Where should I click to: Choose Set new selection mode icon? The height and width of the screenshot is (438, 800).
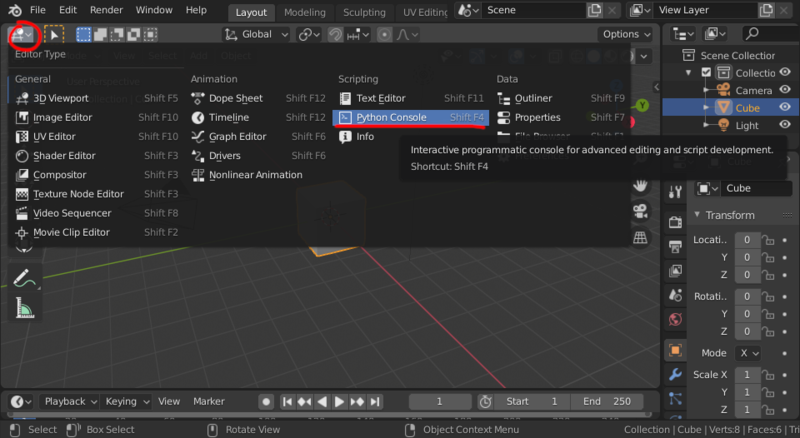[84, 34]
